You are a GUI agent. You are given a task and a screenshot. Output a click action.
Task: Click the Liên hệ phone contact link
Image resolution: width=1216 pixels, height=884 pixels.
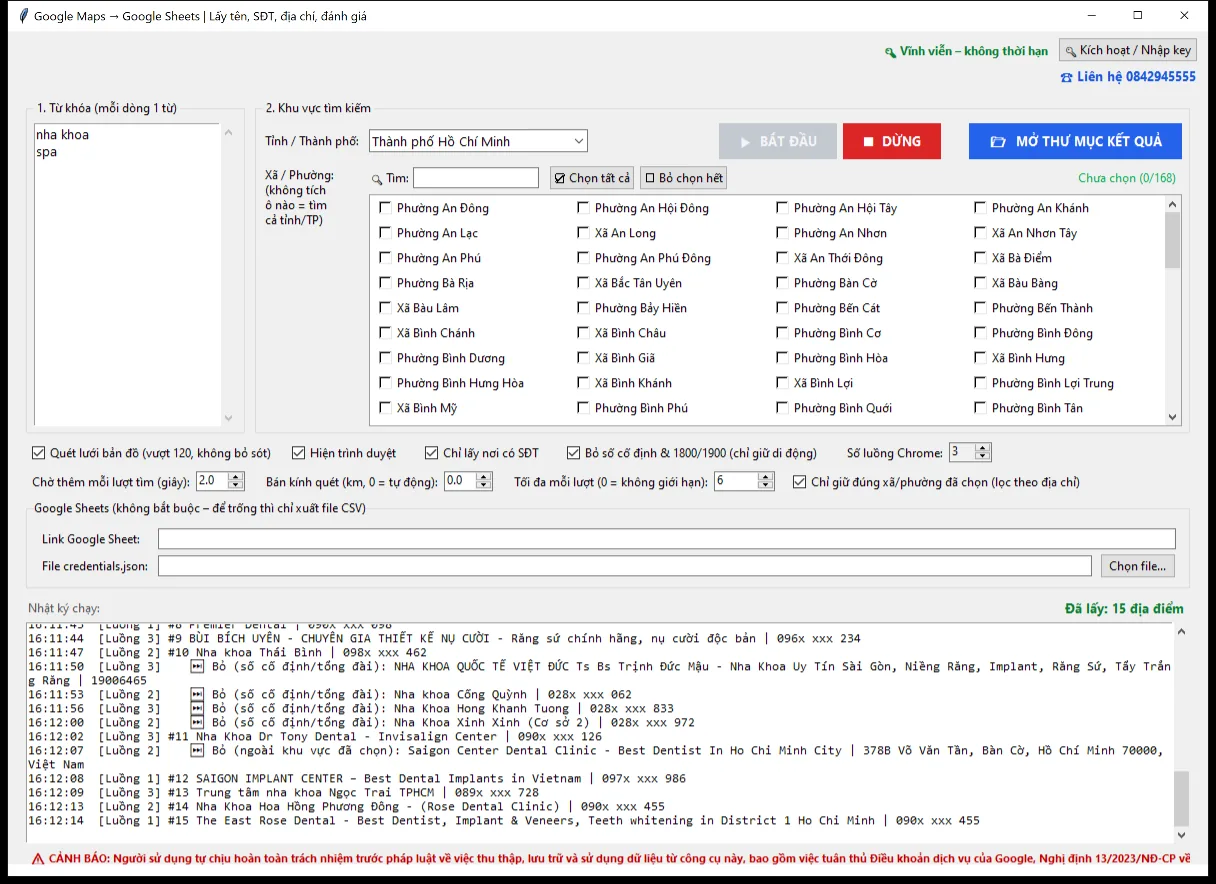(x=1127, y=76)
